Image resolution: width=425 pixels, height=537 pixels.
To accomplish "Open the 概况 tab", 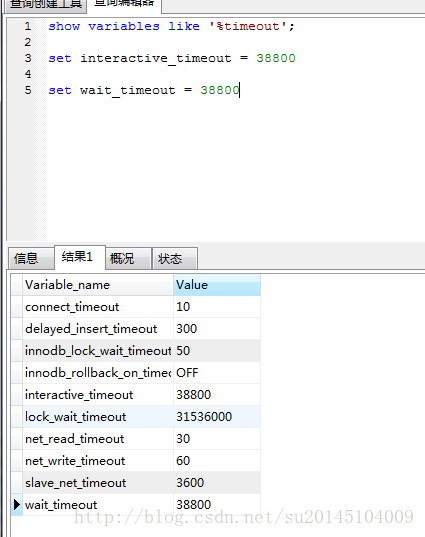I will point(128,258).
